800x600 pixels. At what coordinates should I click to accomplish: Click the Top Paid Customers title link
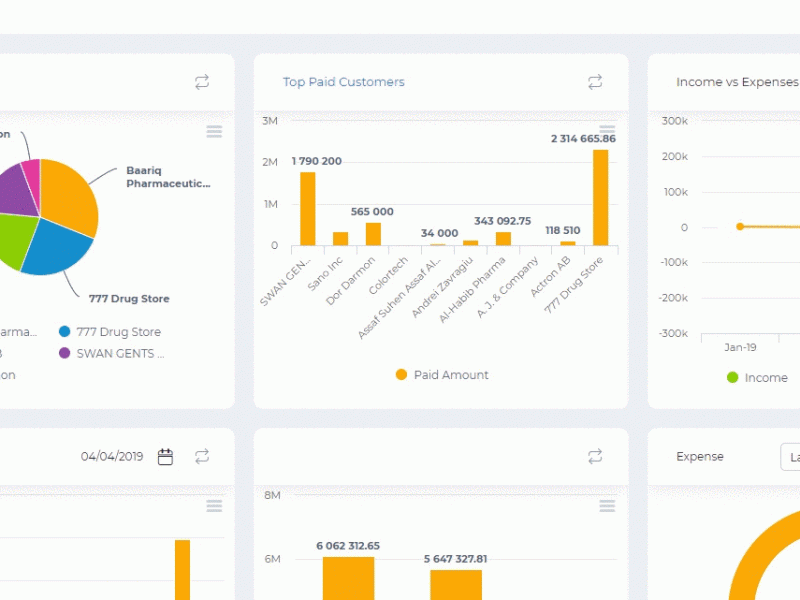point(344,82)
